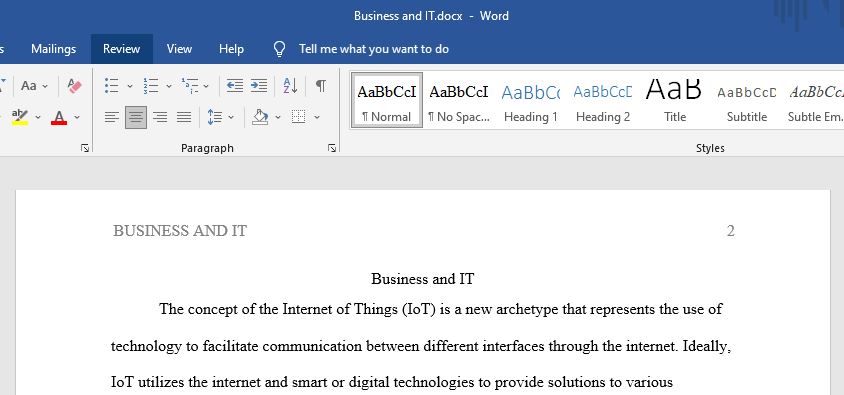Apply the yellow text highlight color
844x395 pixels.
(x=20, y=117)
